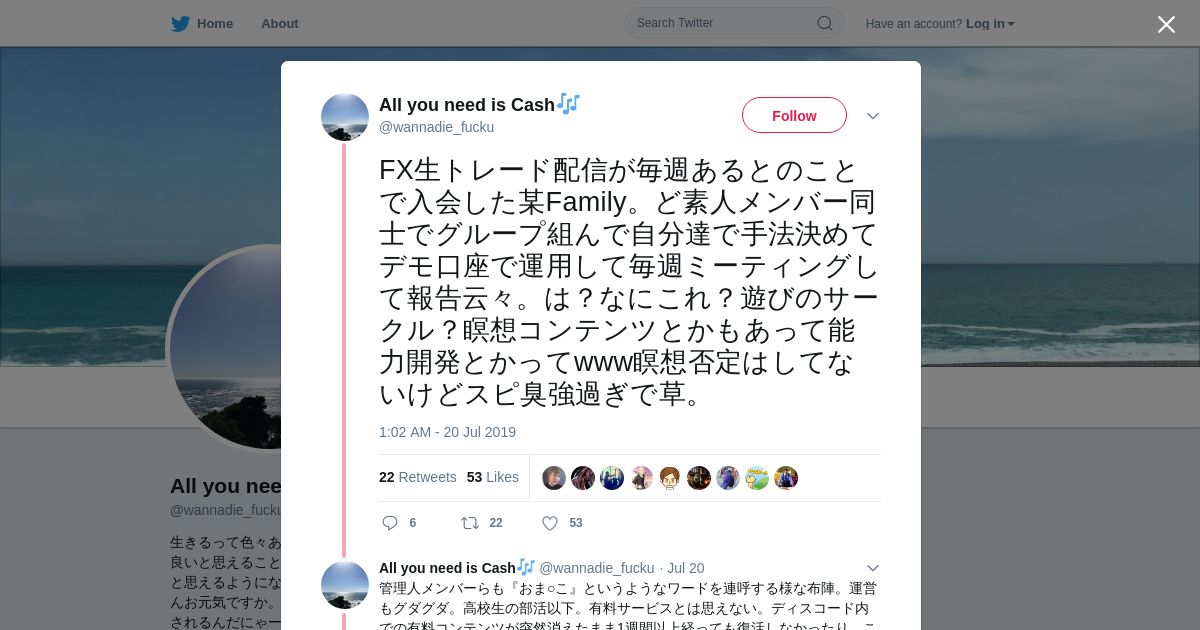
Task: Click the search magnifier icon
Action: click(825, 23)
